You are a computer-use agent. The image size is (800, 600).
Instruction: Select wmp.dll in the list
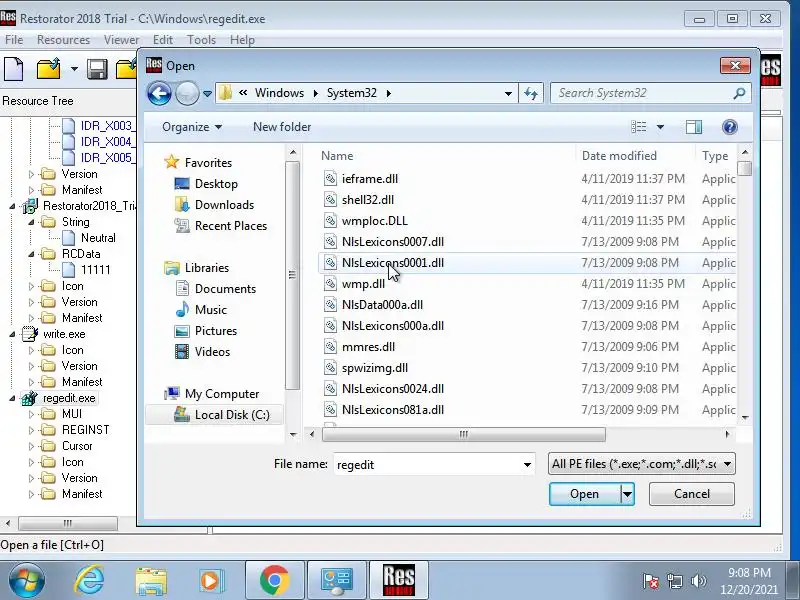[363, 284]
